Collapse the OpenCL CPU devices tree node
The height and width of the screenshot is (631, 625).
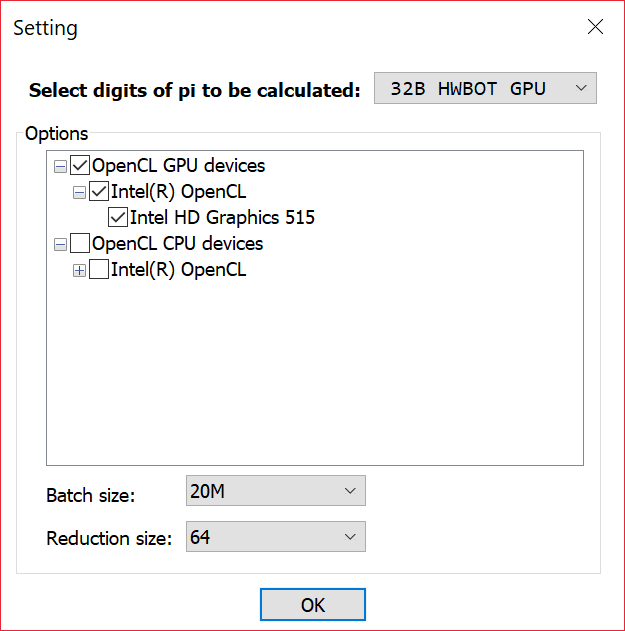click(60, 244)
